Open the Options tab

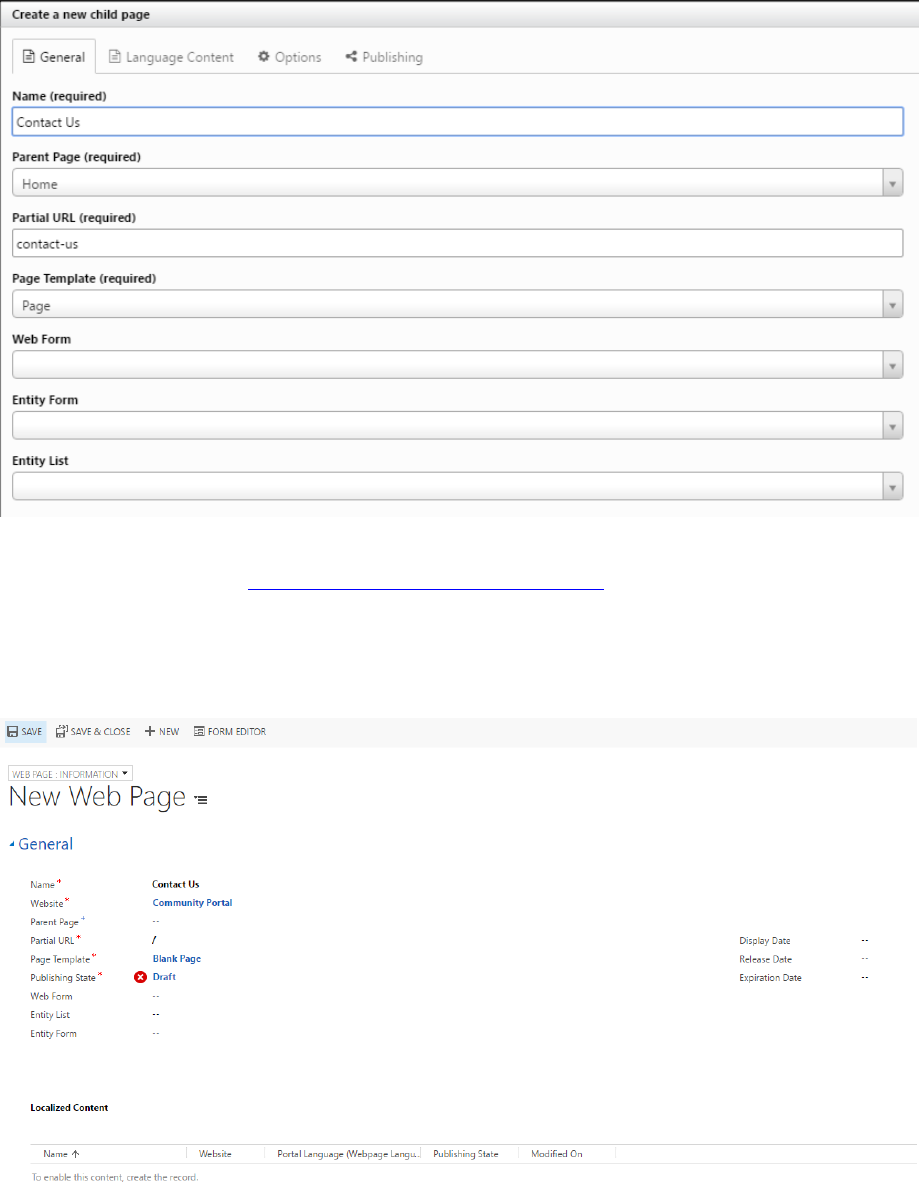[x=289, y=57]
